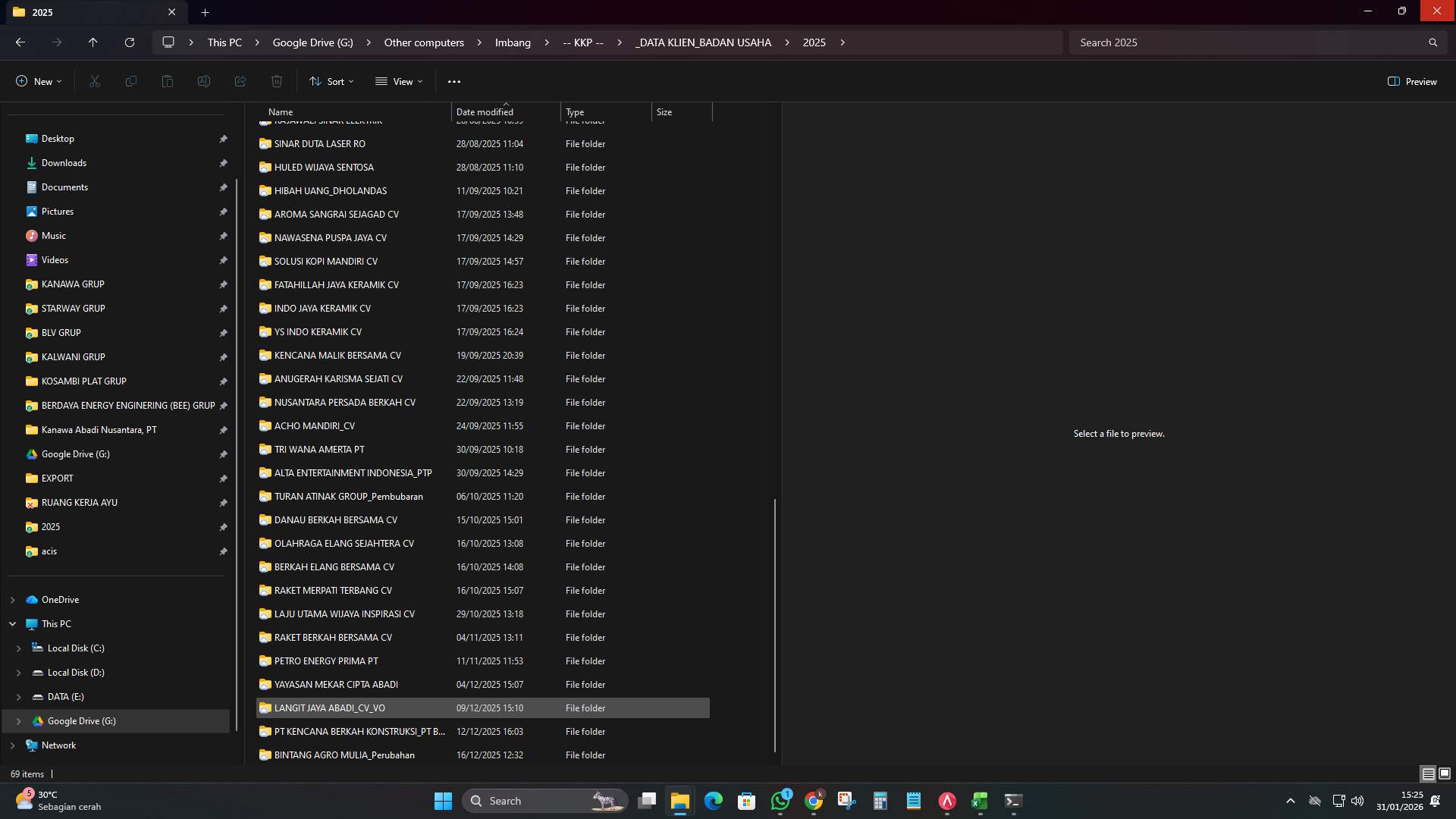The width and height of the screenshot is (1456, 819).
Task: Open WhatsApp from the taskbar
Action: tap(782, 801)
